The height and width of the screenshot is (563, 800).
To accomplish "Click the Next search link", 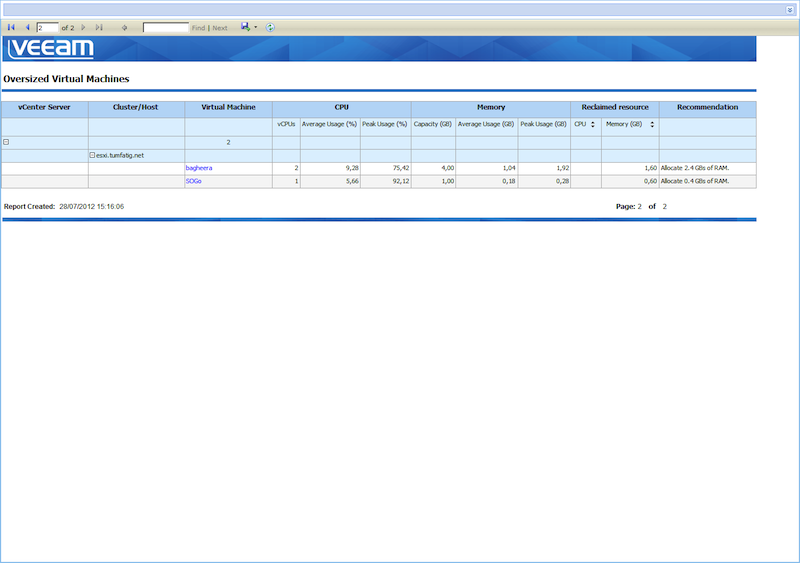I will tap(220, 28).
